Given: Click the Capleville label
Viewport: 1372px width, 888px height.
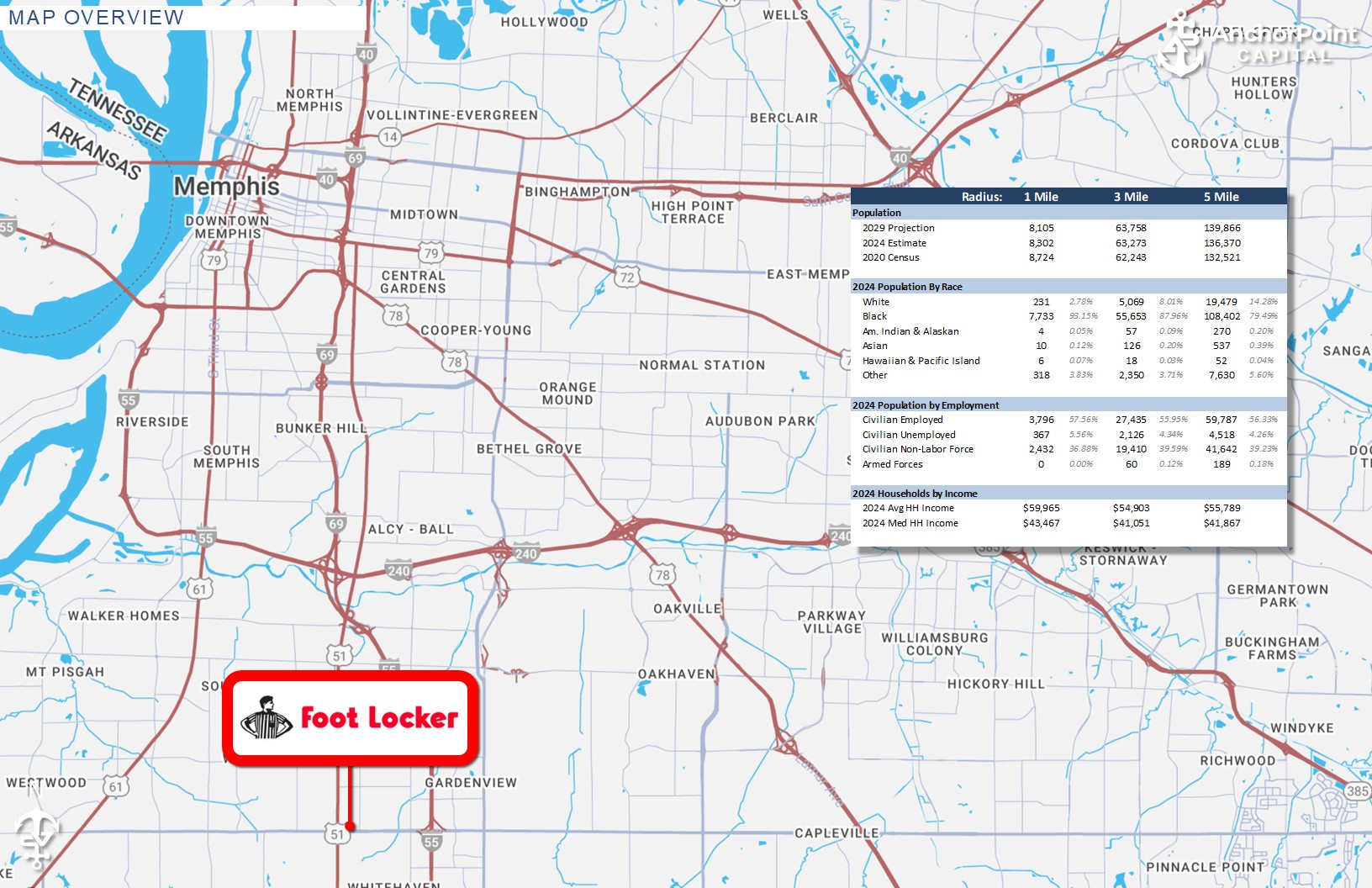Looking at the screenshot, I should [837, 832].
